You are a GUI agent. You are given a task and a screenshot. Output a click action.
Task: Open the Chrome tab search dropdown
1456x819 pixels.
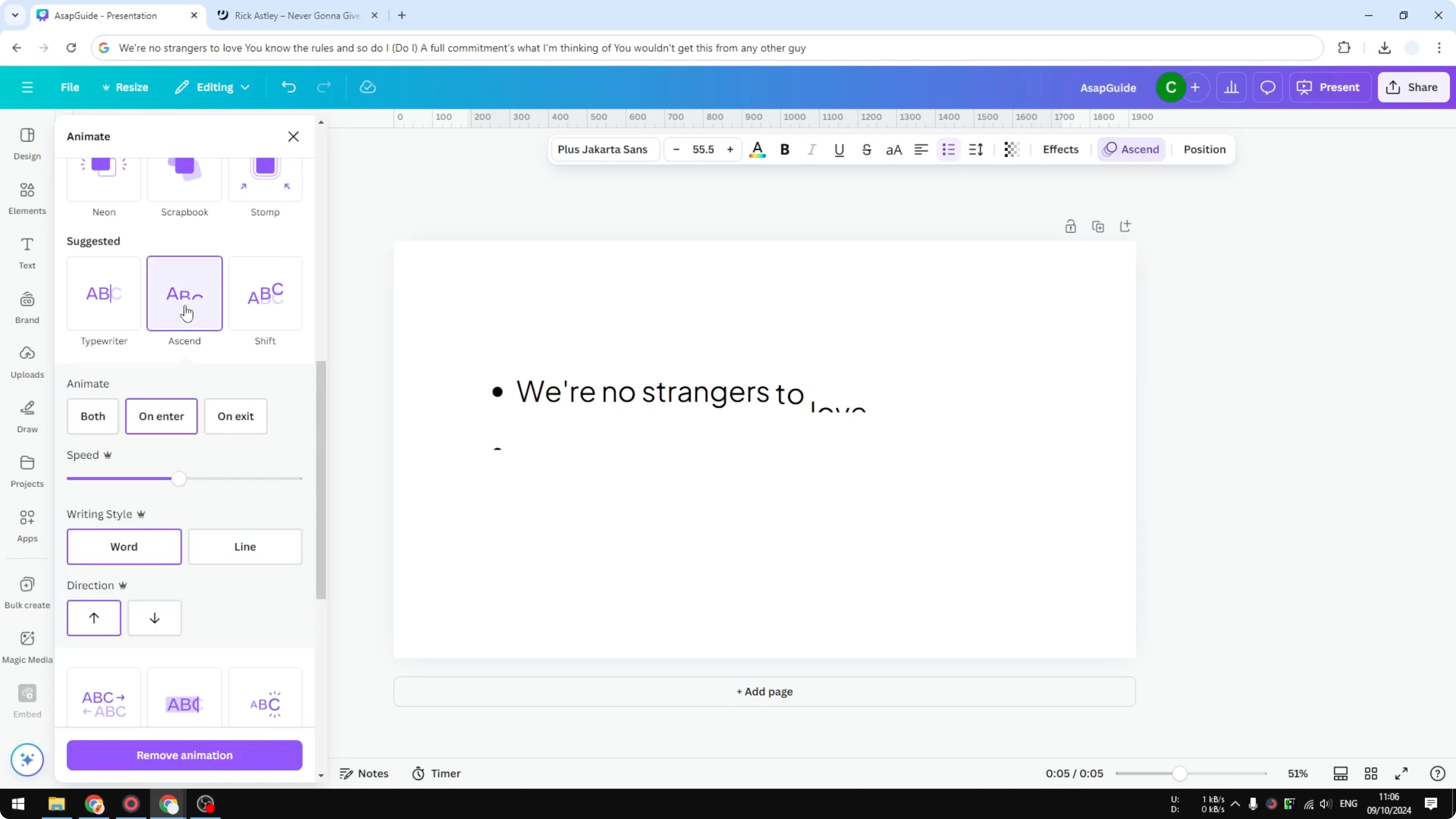(15, 15)
